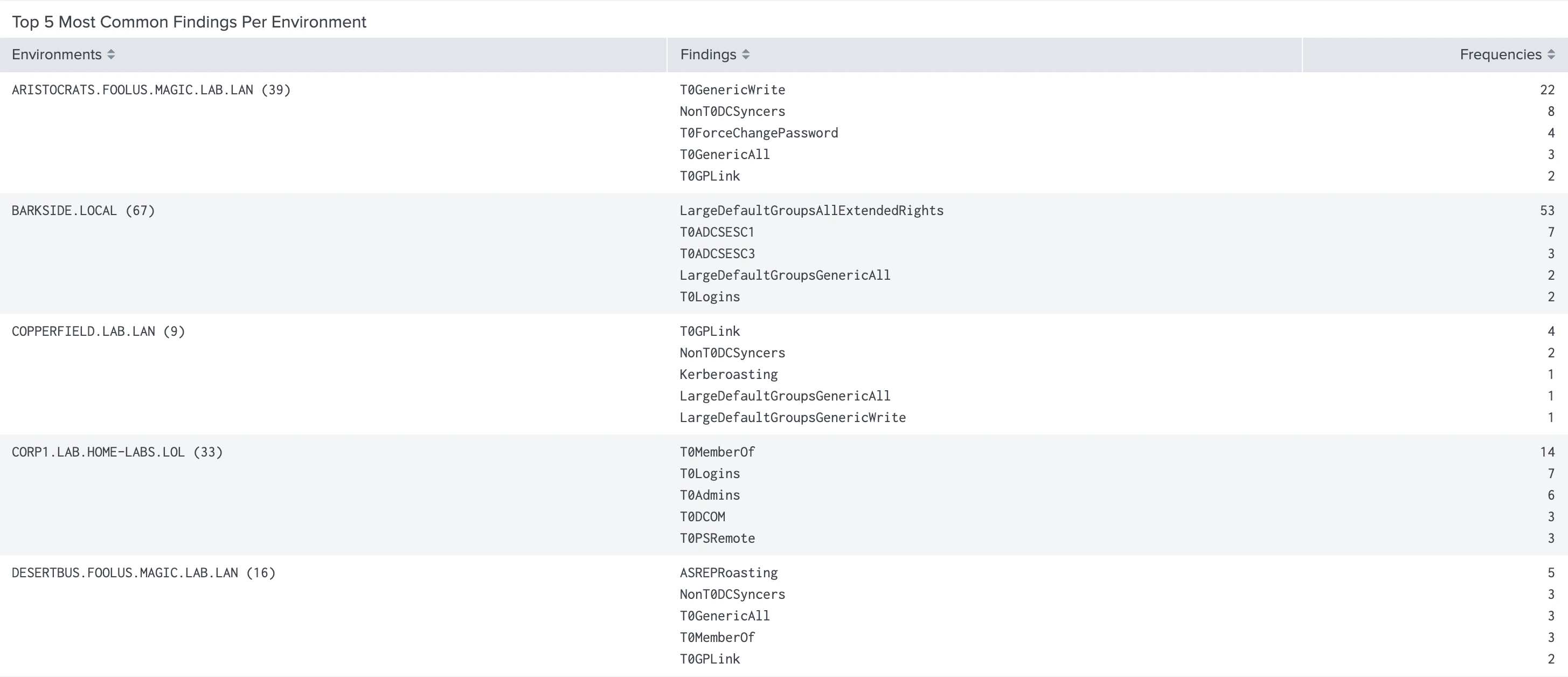The width and height of the screenshot is (1568, 677).
Task: Click T0GPLink in the ARISTOCRATS row
Action: pyautogui.click(x=710, y=176)
